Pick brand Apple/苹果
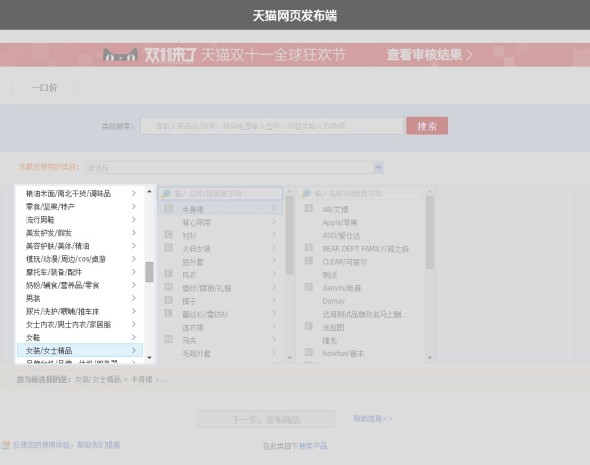 340,222
